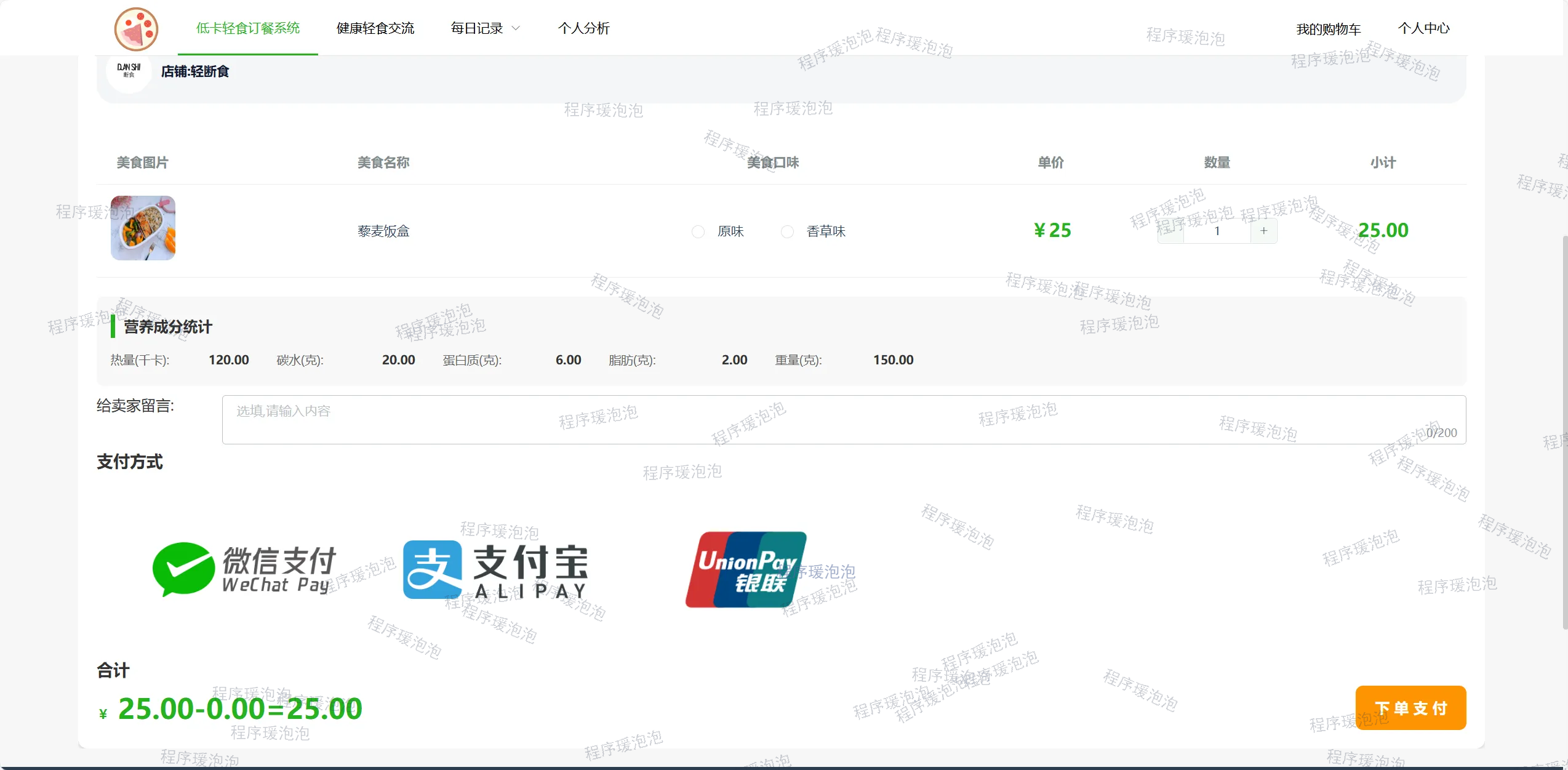The image size is (1568, 770).
Task: Select the 香草味 flavor radio button
Action: click(786, 231)
